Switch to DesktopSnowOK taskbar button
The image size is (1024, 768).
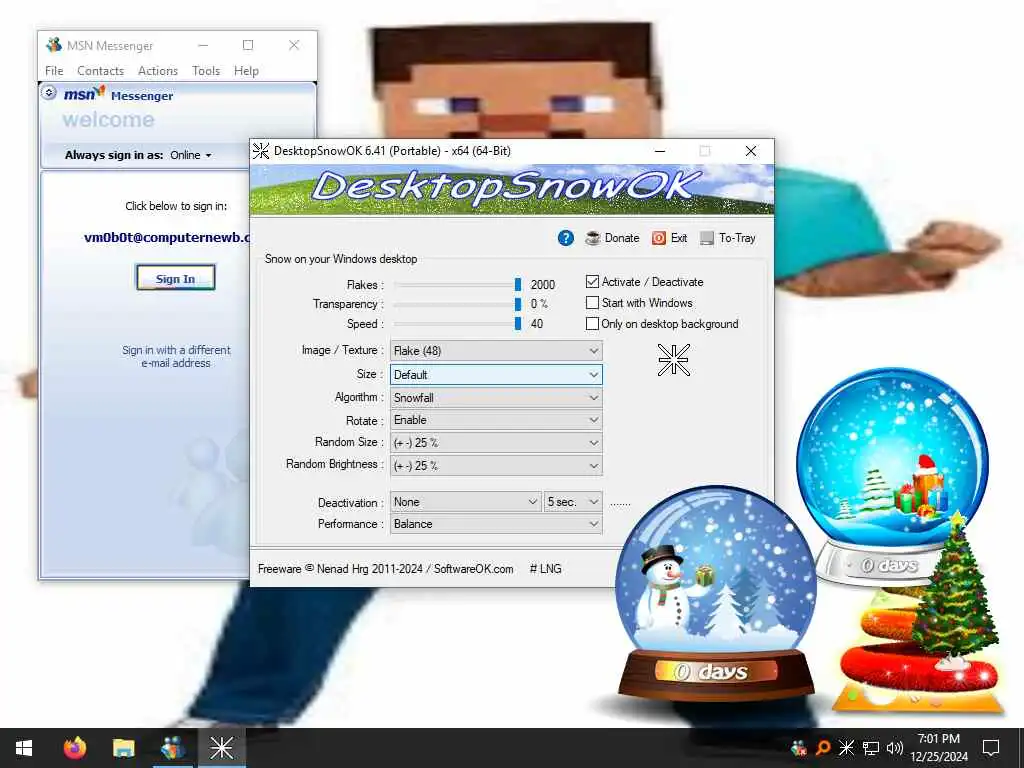(221, 748)
